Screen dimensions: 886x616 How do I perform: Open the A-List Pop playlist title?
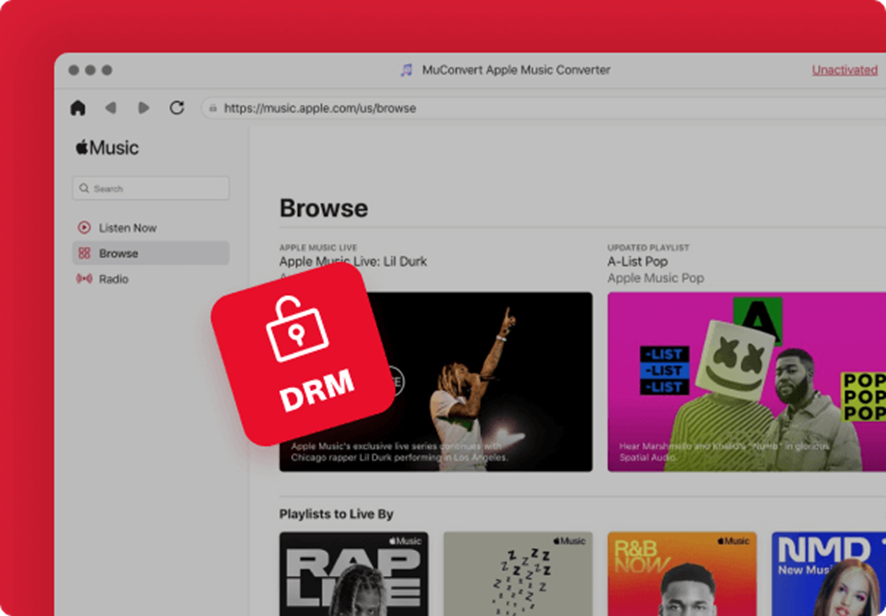637,262
